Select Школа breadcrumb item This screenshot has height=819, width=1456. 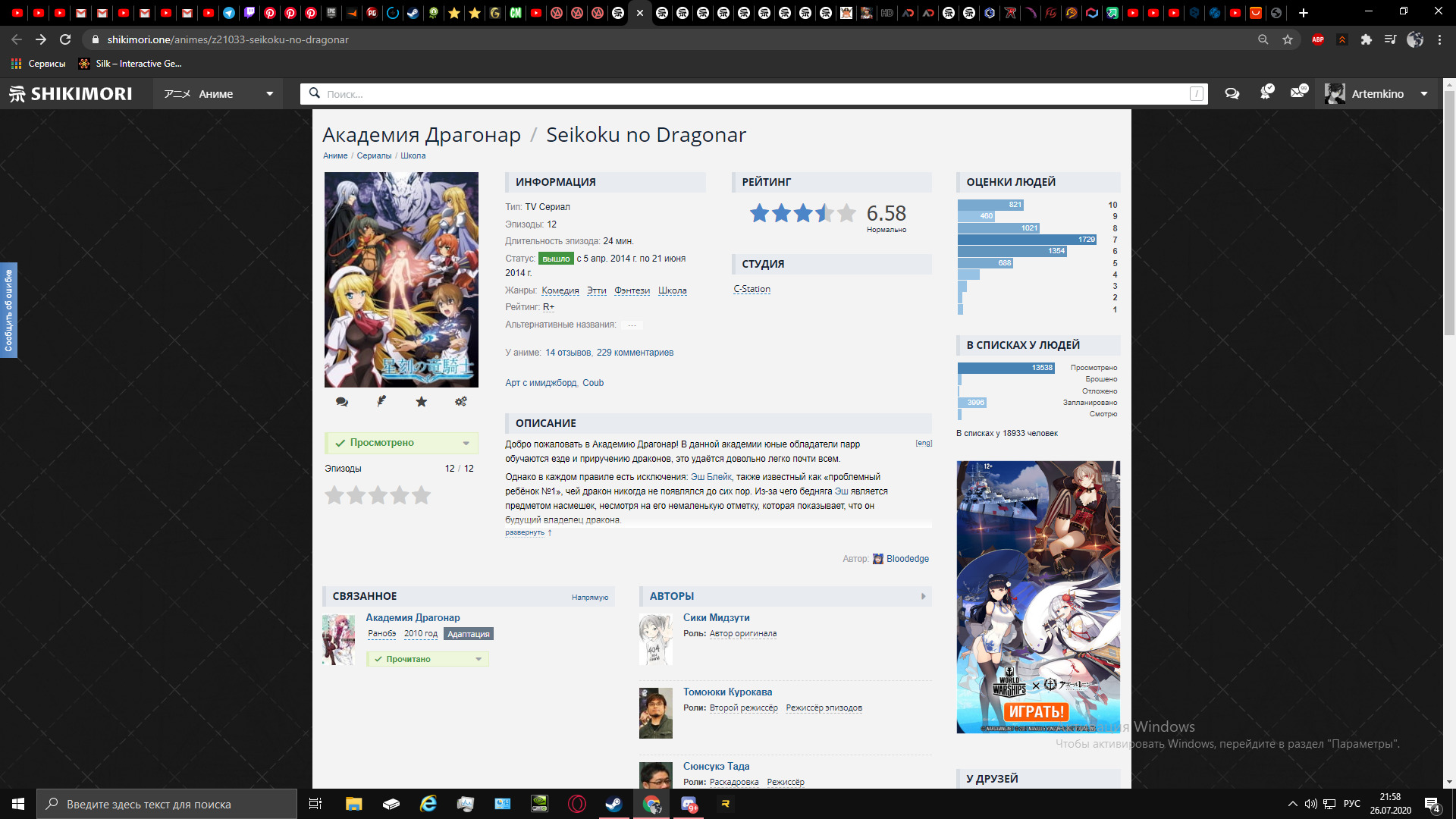pos(413,155)
